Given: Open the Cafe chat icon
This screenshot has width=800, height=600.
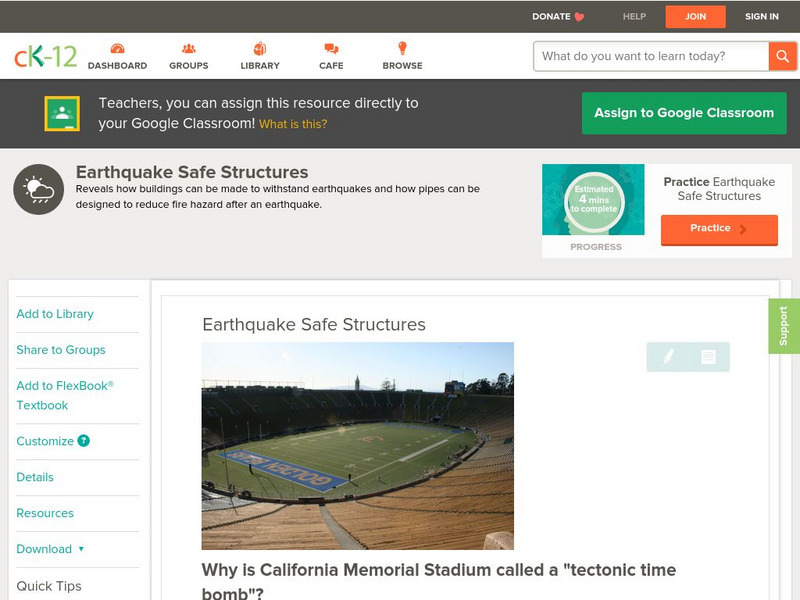Looking at the screenshot, I should (331, 49).
